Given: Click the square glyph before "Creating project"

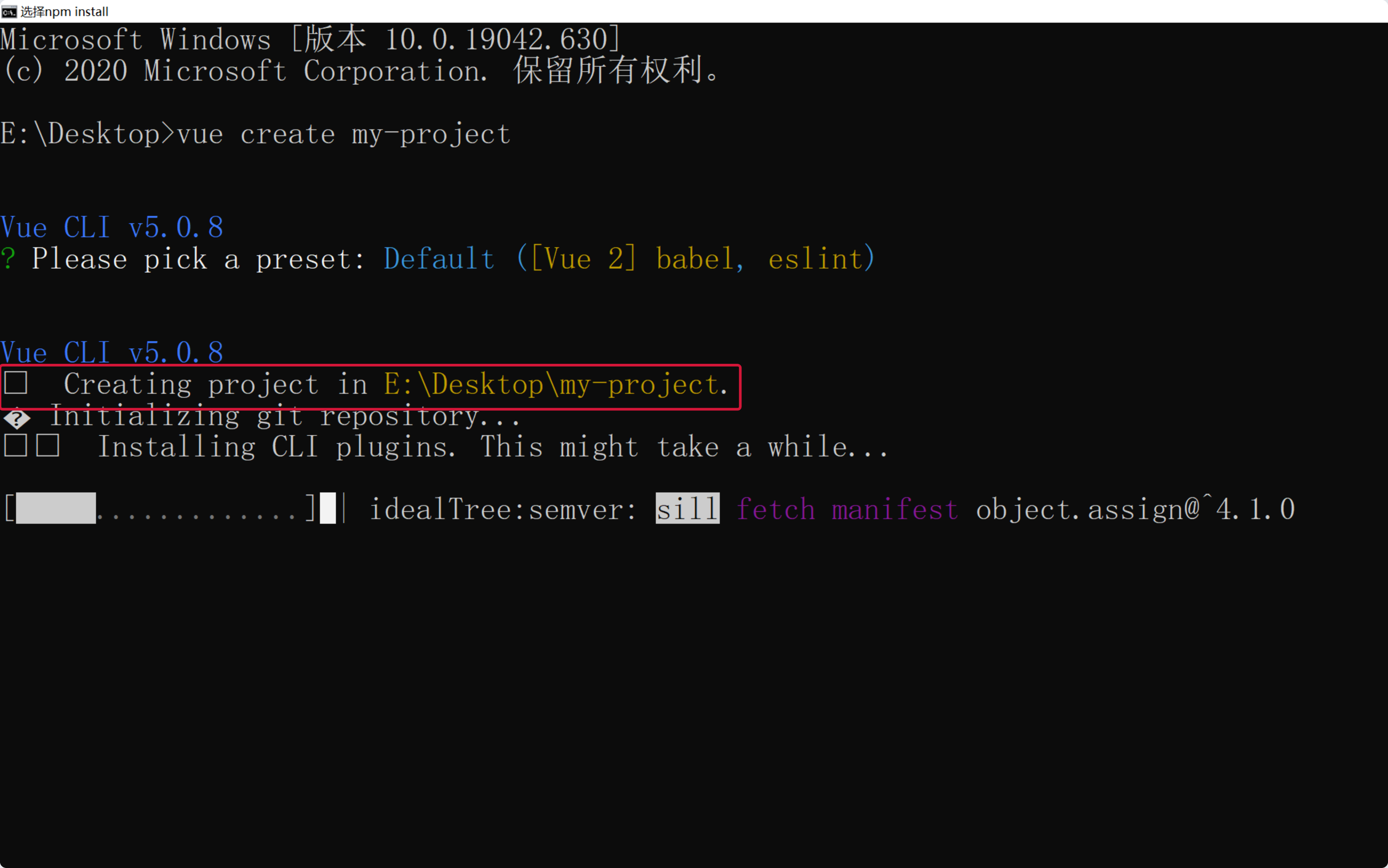Looking at the screenshot, I should pos(16,383).
